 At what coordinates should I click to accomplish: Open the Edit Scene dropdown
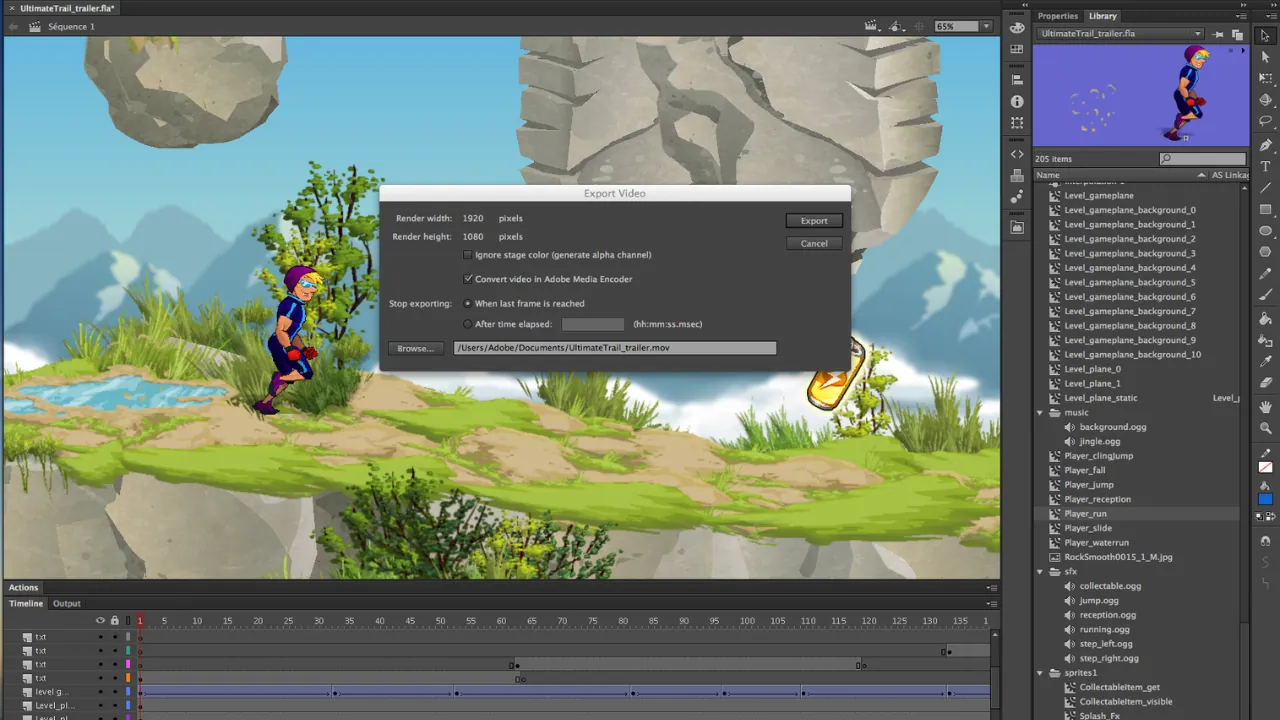[x=874, y=26]
